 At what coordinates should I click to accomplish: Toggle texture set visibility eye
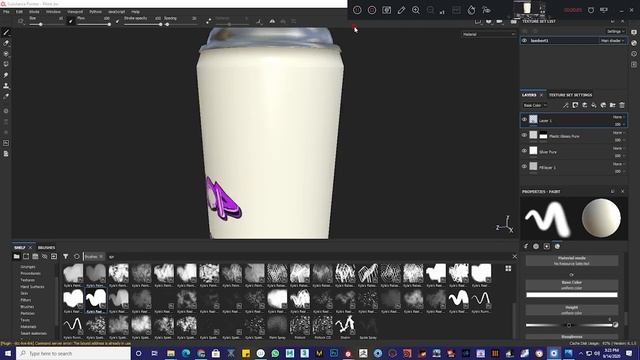pyautogui.click(x=524, y=40)
